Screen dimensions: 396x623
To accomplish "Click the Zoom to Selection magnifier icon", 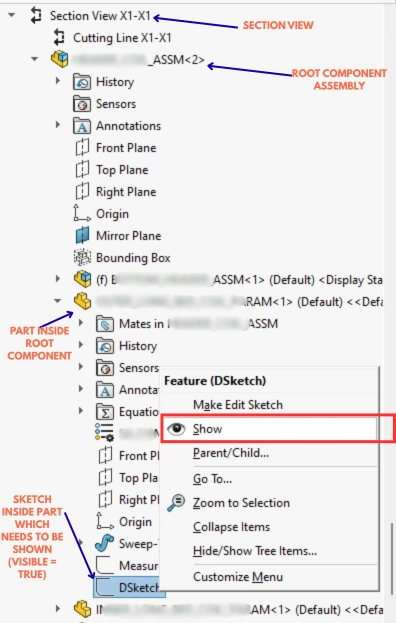I will point(176,502).
